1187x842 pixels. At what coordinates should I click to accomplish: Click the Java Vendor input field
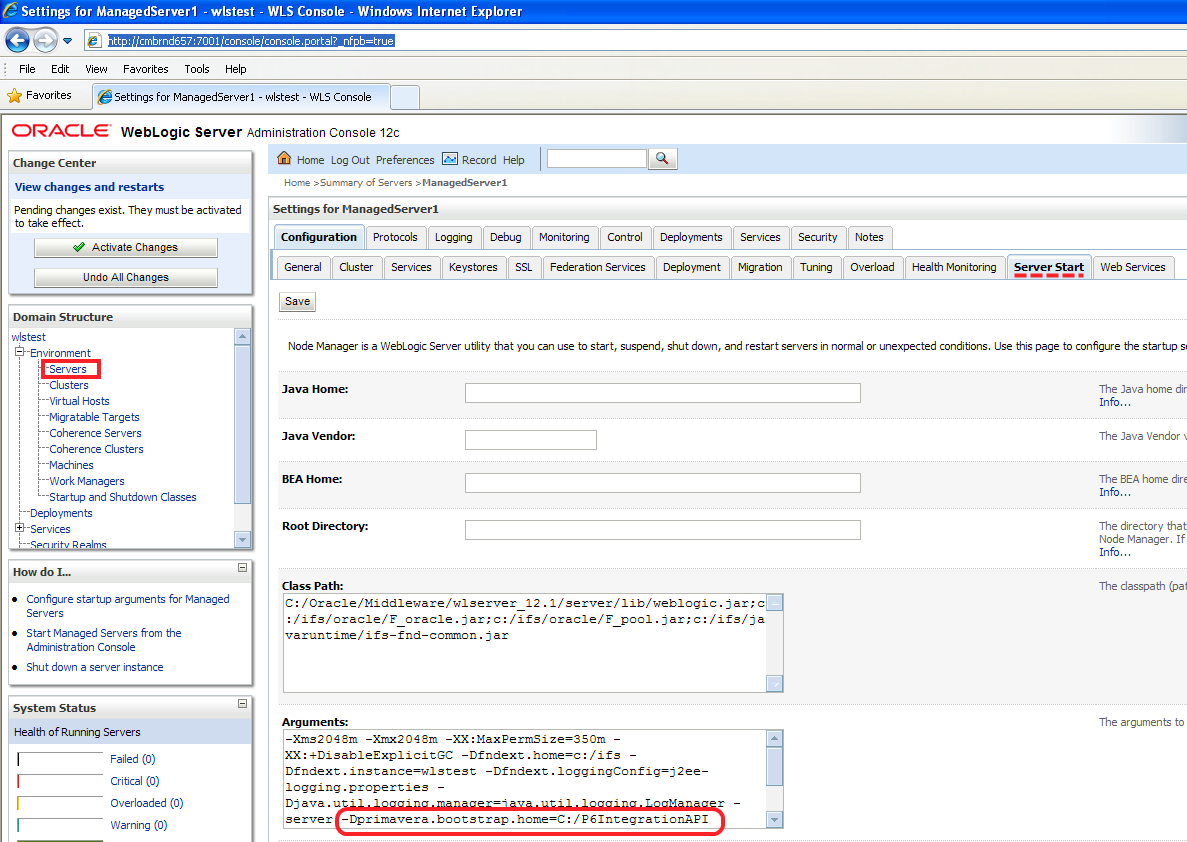pyautogui.click(x=531, y=440)
